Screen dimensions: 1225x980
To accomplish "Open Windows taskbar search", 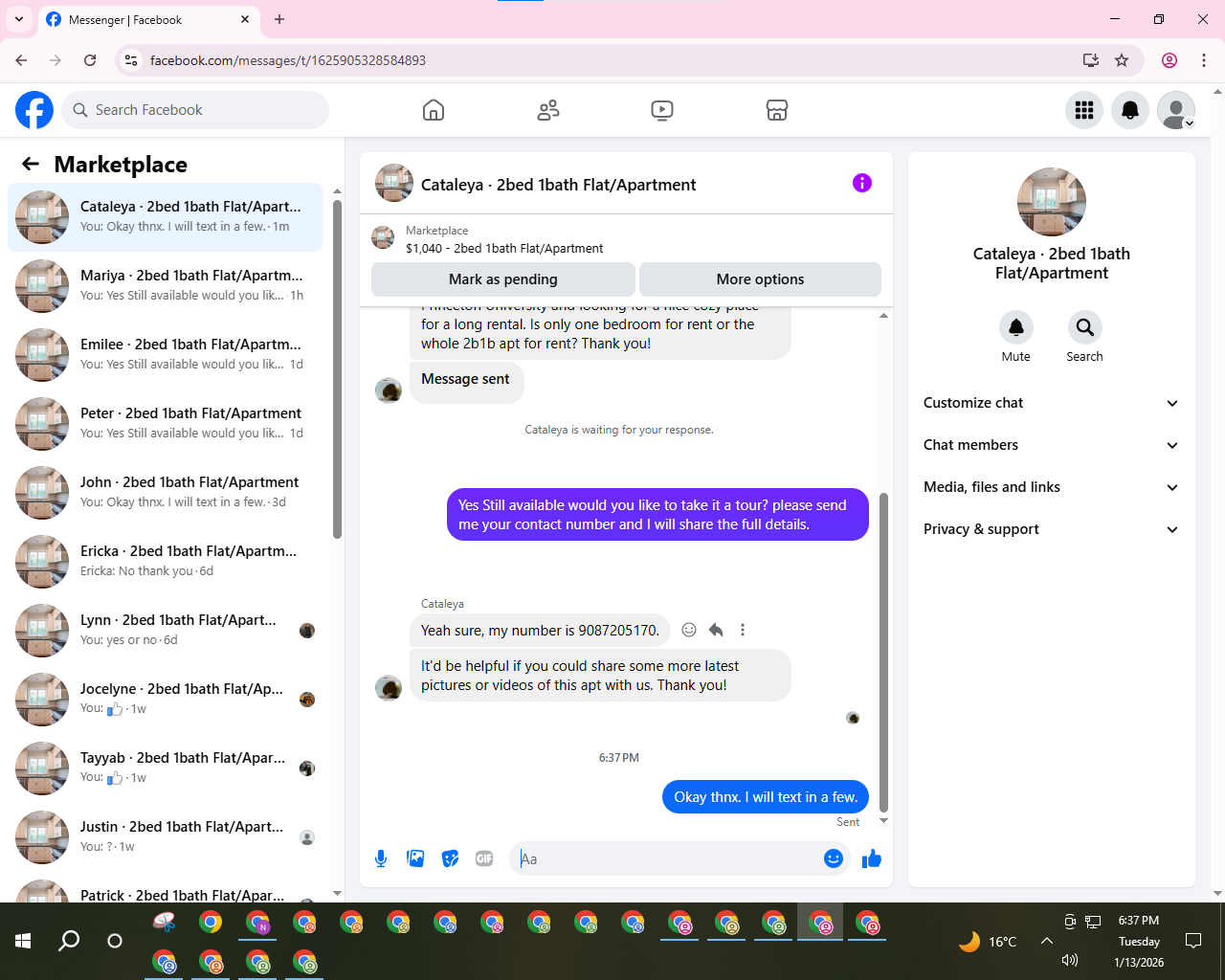I will [x=69, y=941].
